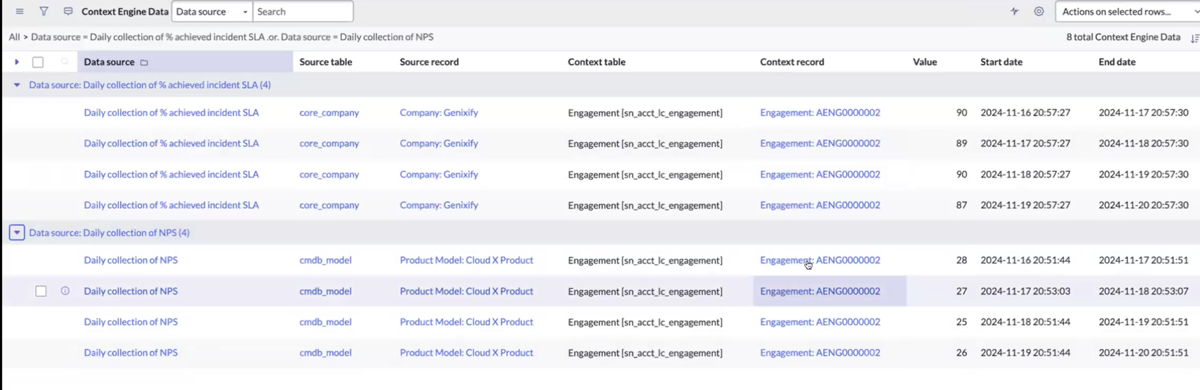1200x390 pixels.
Task: Open list personalization gear icon
Action: click(x=1039, y=12)
